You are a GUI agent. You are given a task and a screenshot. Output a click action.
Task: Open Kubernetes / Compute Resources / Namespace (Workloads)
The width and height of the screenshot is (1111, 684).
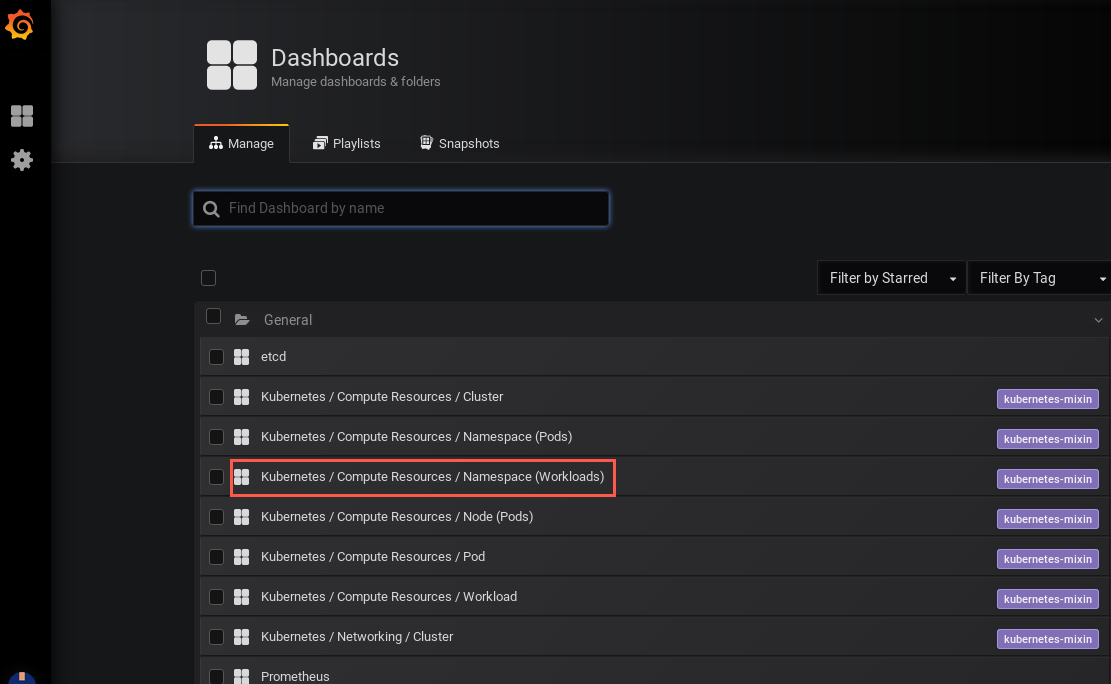(432, 477)
